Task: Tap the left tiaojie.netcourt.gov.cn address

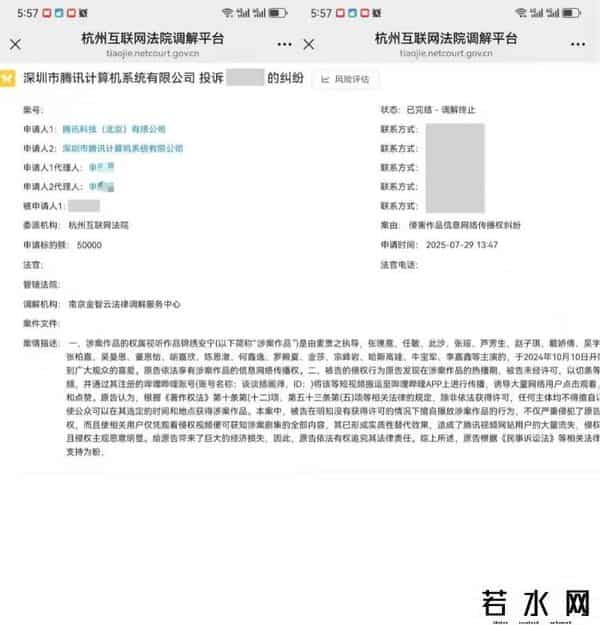Action: 153,53
